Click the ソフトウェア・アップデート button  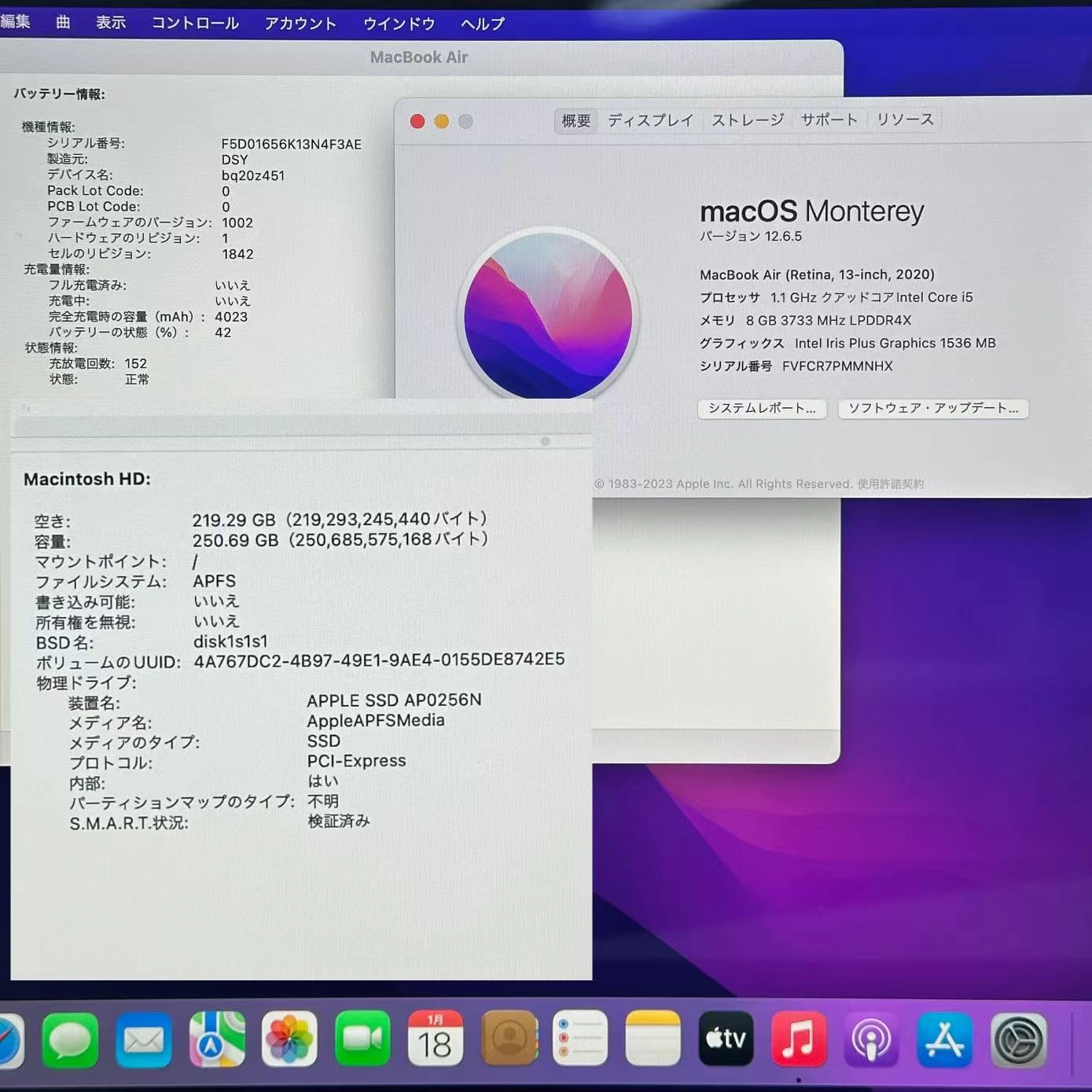(x=932, y=408)
